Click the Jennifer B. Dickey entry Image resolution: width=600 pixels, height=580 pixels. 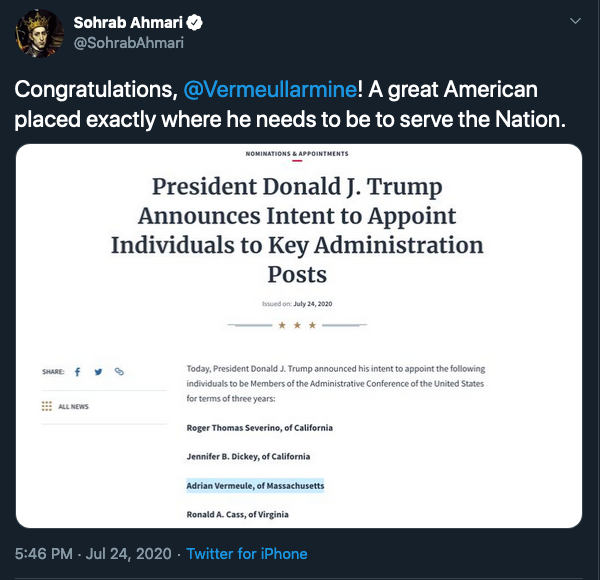pos(252,457)
